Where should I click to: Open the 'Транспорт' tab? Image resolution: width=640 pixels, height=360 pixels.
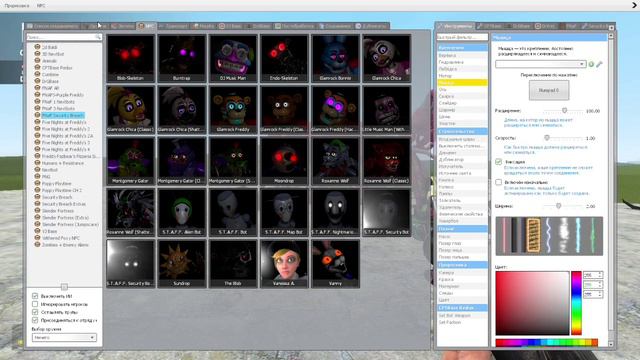[174, 26]
